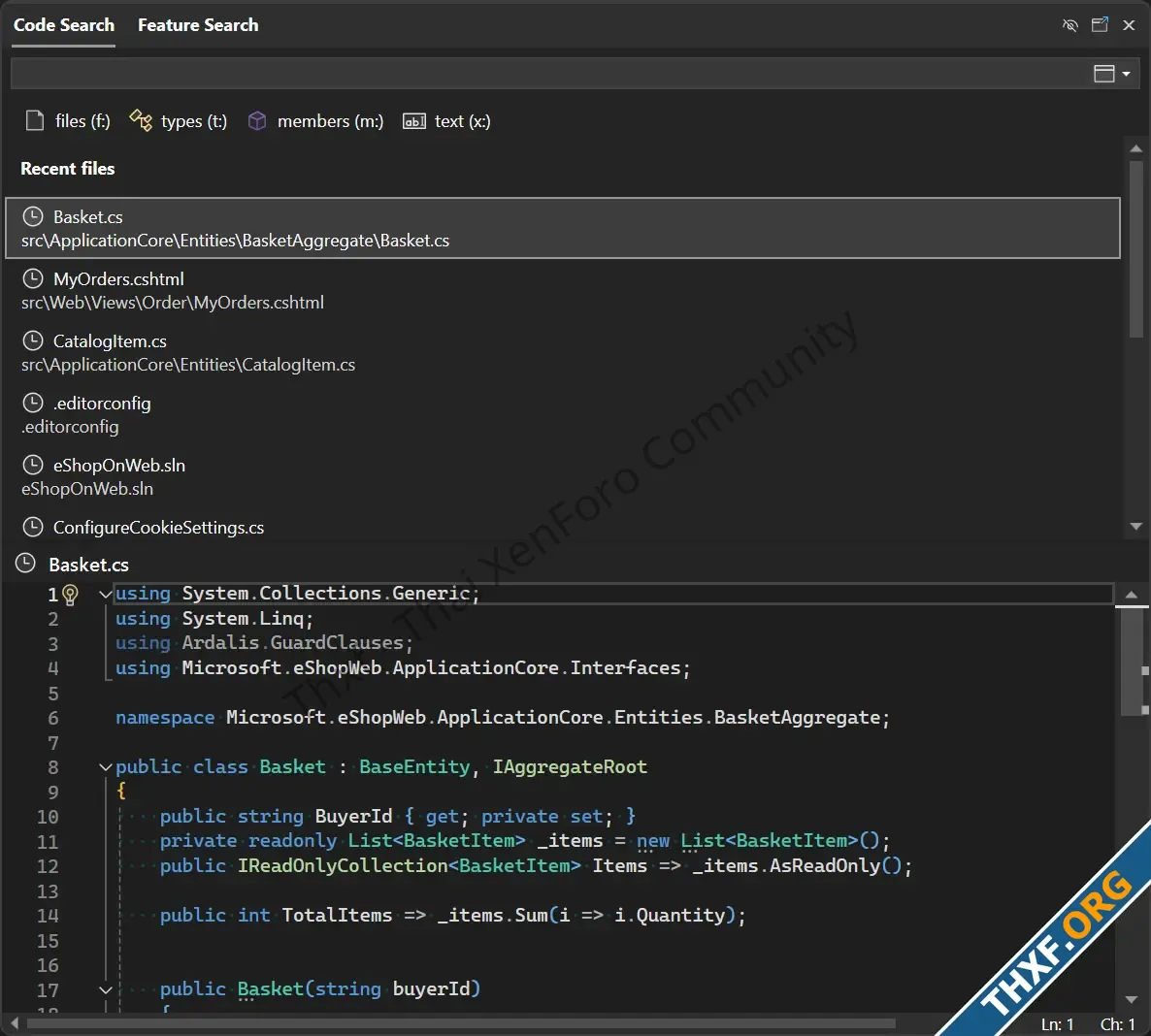The height and width of the screenshot is (1036, 1151).
Task: Select the .editorconfig recent file name
Action: point(102,404)
